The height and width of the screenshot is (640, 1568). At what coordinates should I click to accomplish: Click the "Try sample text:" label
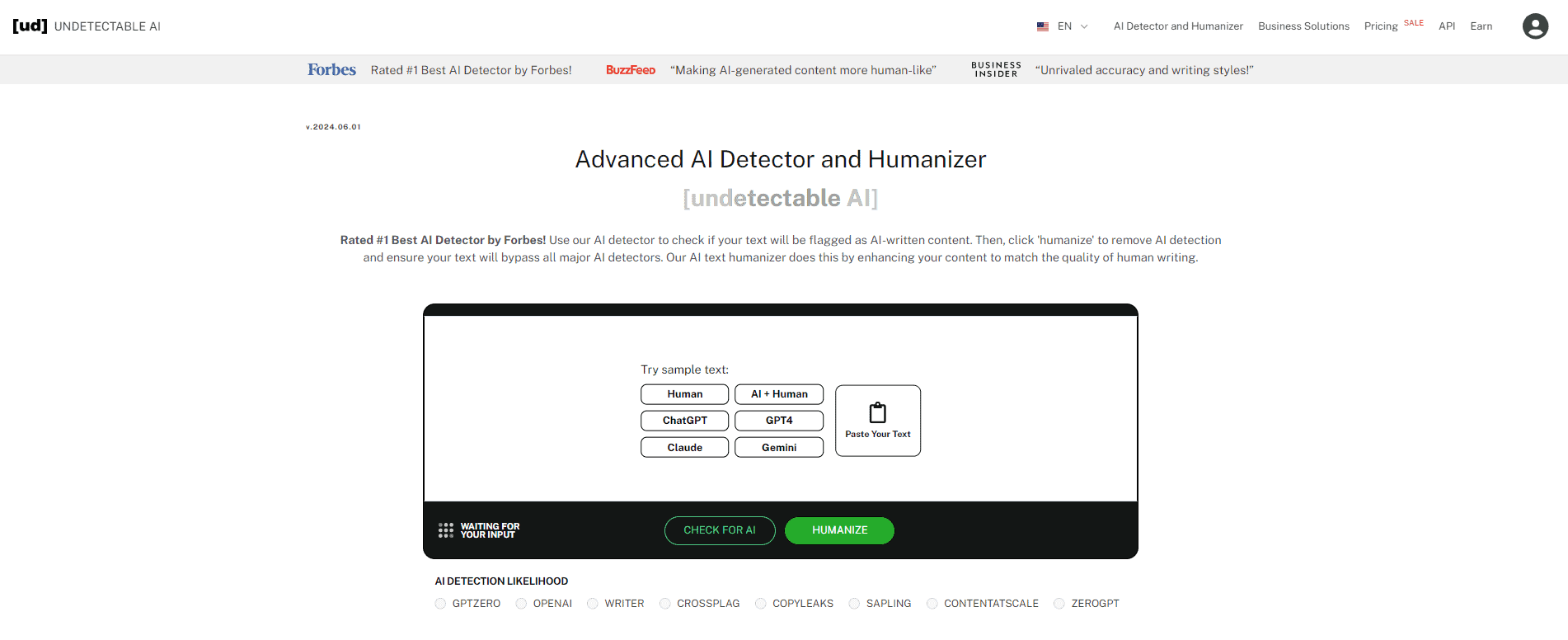coord(685,369)
